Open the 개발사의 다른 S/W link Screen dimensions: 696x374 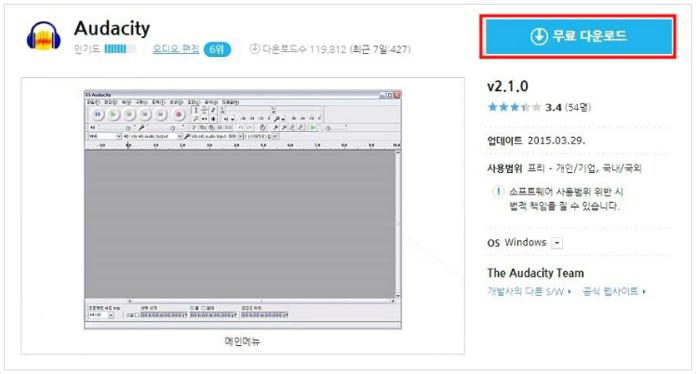tap(529, 291)
